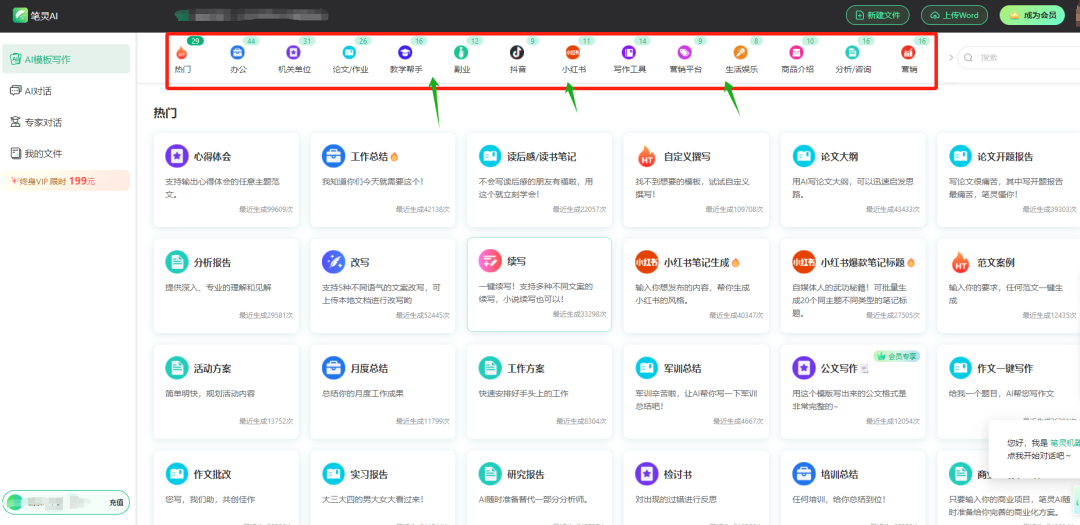The height and width of the screenshot is (525, 1080).
Task: Open the 工作总结 template card
Action: coord(382,179)
